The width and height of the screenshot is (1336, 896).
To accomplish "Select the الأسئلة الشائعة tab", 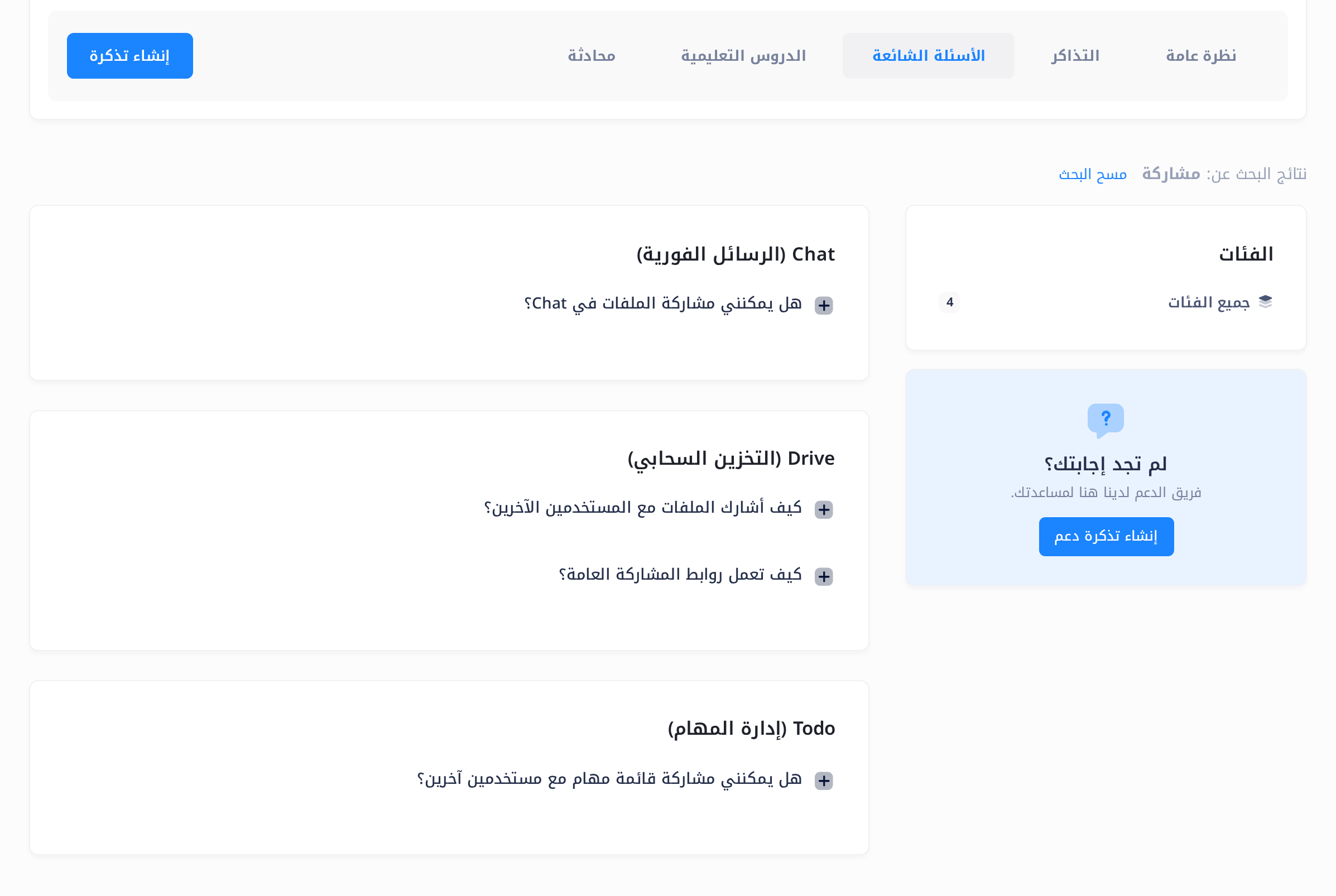I will pyautogui.click(x=928, y=56).
